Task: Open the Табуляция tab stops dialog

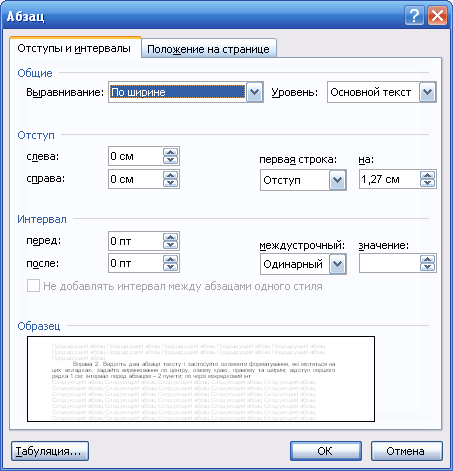Action: [50, 451]
